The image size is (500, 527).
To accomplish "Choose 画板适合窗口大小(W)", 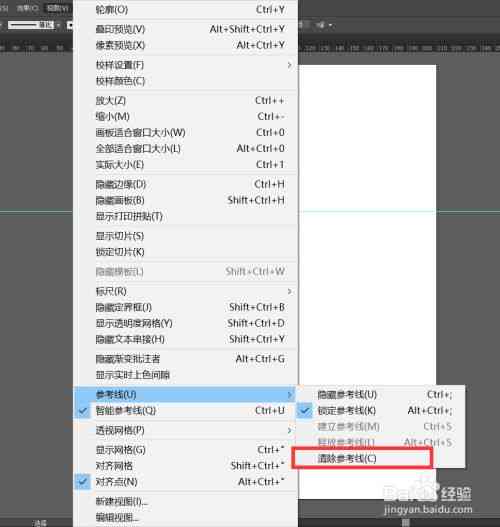I will (185, 133).
